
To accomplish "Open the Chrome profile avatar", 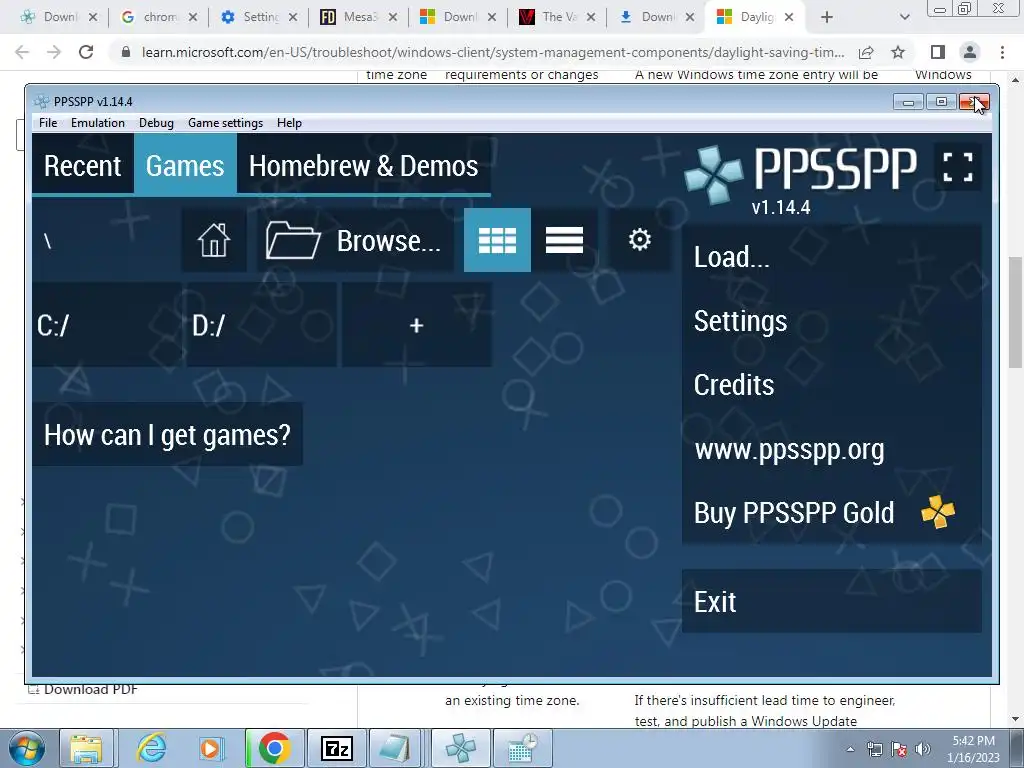I will 970,52.
